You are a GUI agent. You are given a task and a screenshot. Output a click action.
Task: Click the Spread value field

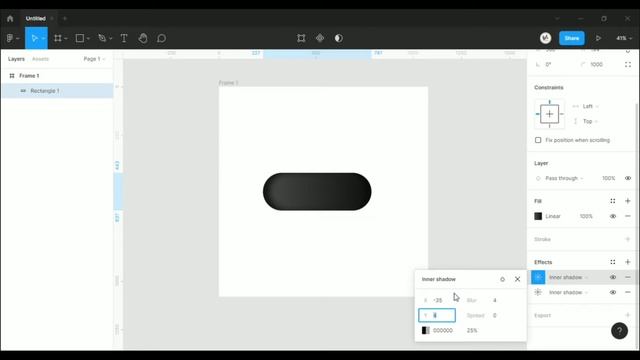click(494, 316)
